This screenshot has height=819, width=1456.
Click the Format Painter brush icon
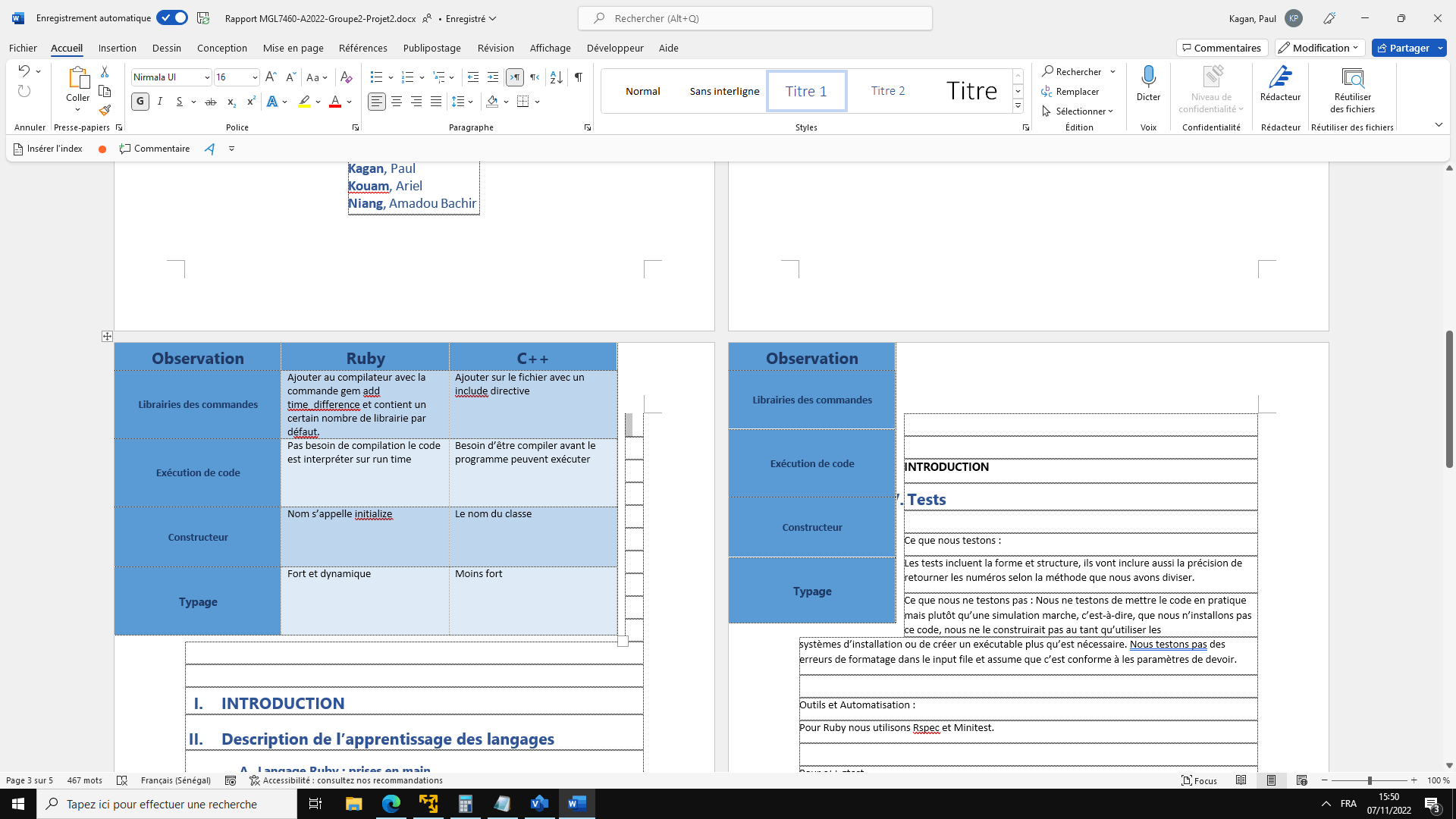pos(105,111)
